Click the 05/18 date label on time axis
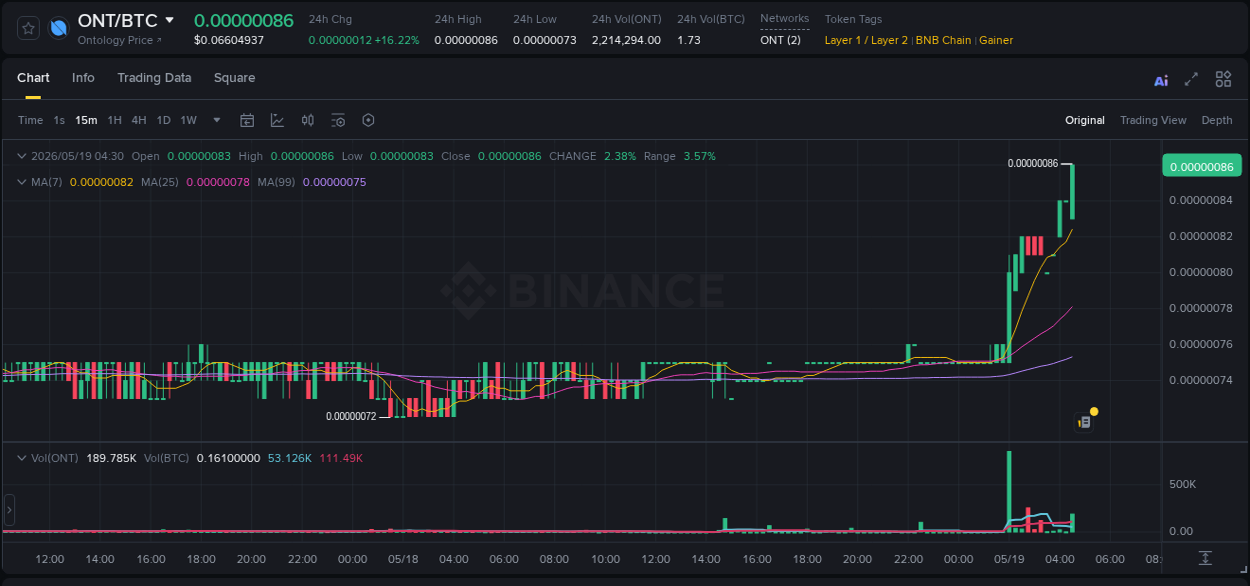Viewport: 1250px width, 586px height. click(403, 559)
